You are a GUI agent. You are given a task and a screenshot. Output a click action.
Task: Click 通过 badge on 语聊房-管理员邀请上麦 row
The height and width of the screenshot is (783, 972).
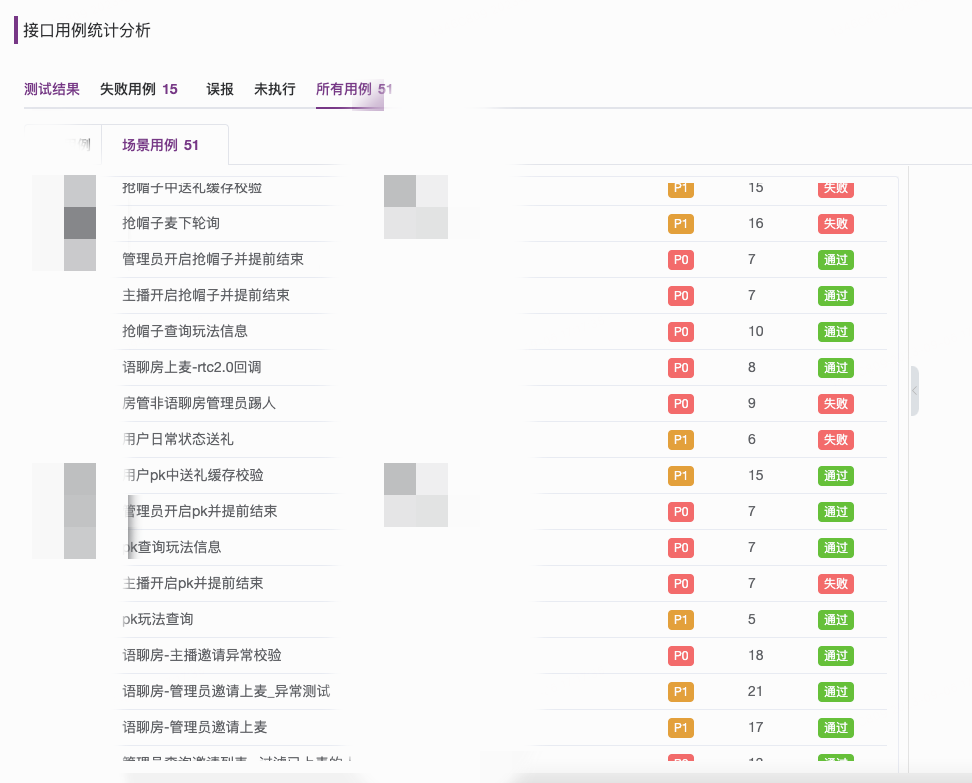(x=835, y=728)
